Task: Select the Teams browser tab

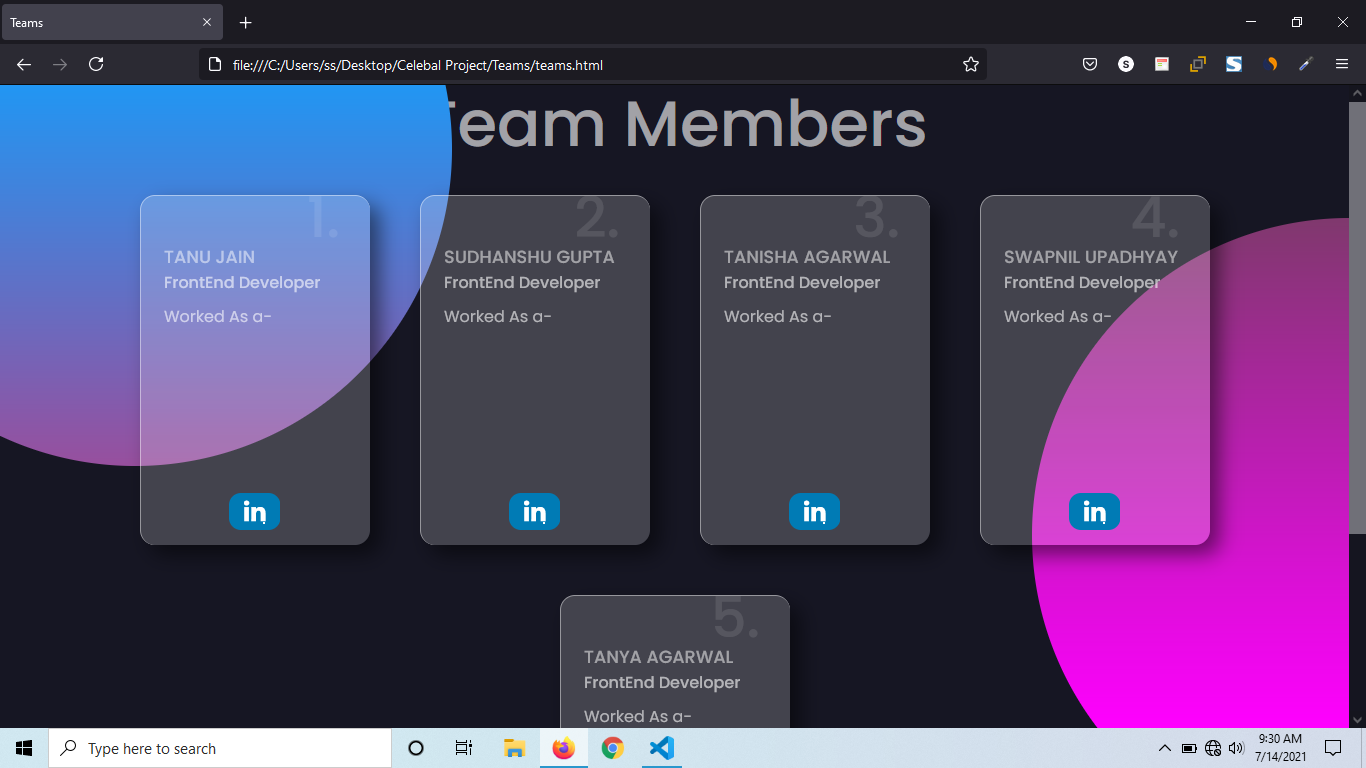Action: click(112, 22)
